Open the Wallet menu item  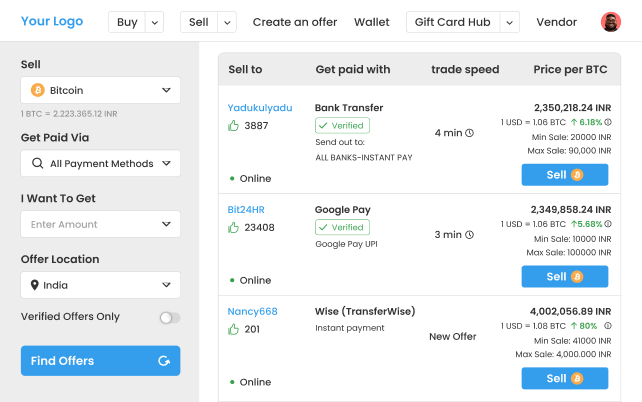tap(371, 22)
